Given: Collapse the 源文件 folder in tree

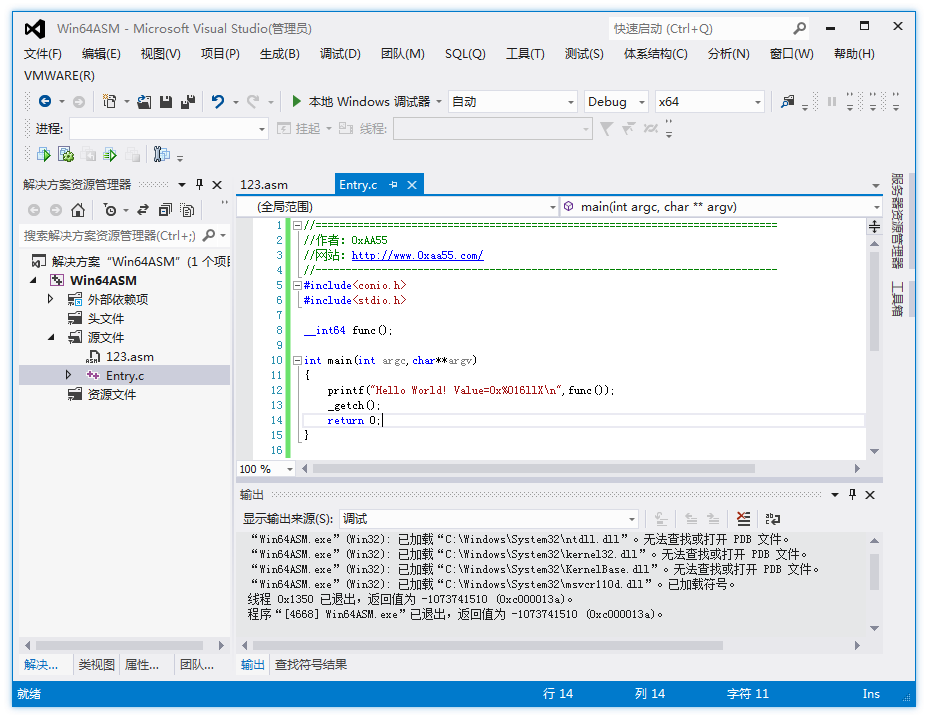Looking at the screenshot, I should (x=51, y=338).
